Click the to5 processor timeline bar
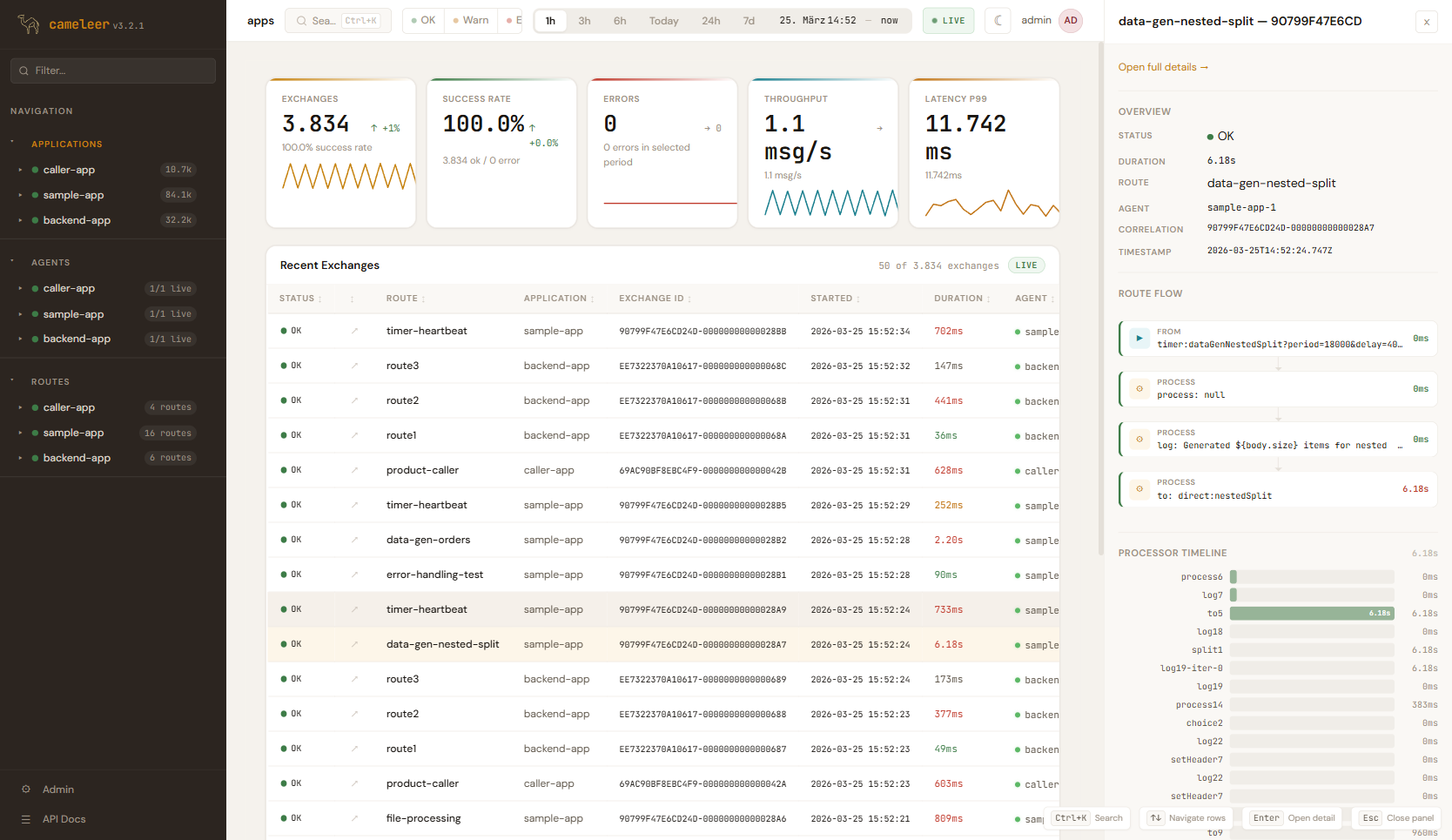 tap(1311, 614)
